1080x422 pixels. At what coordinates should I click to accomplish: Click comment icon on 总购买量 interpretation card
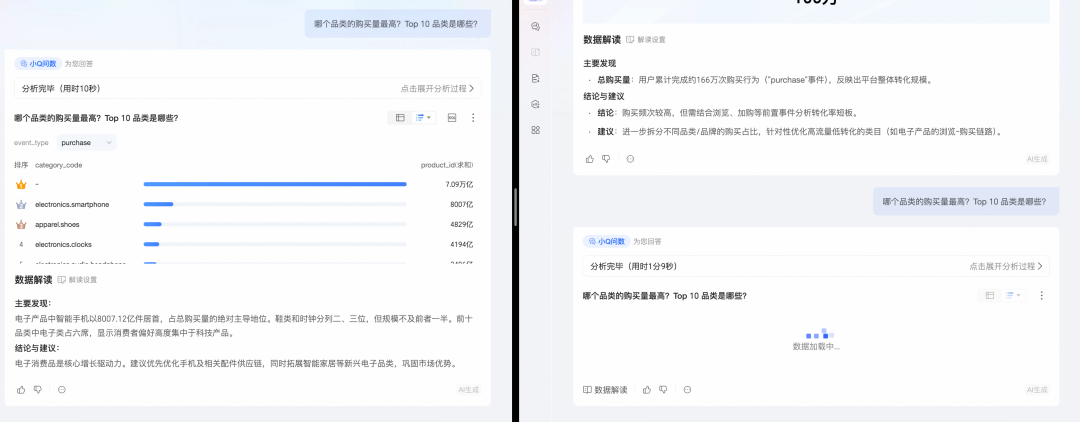[x=630, y=158]
